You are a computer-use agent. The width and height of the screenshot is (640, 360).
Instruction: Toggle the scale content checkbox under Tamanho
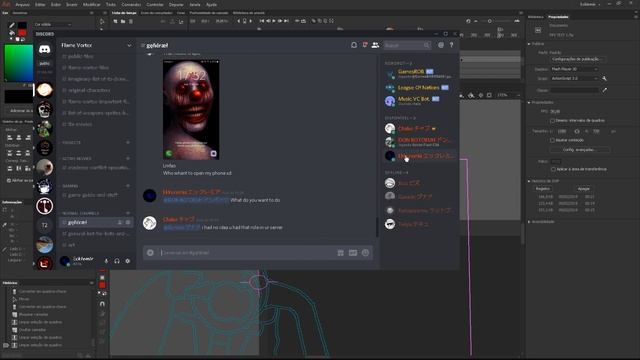[x=552, y=140]
